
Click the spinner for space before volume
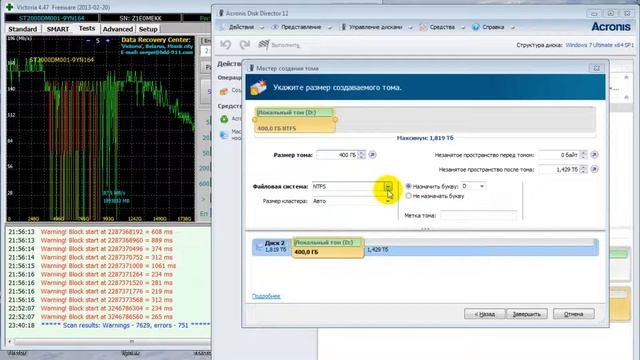click(x=583, y=155)
